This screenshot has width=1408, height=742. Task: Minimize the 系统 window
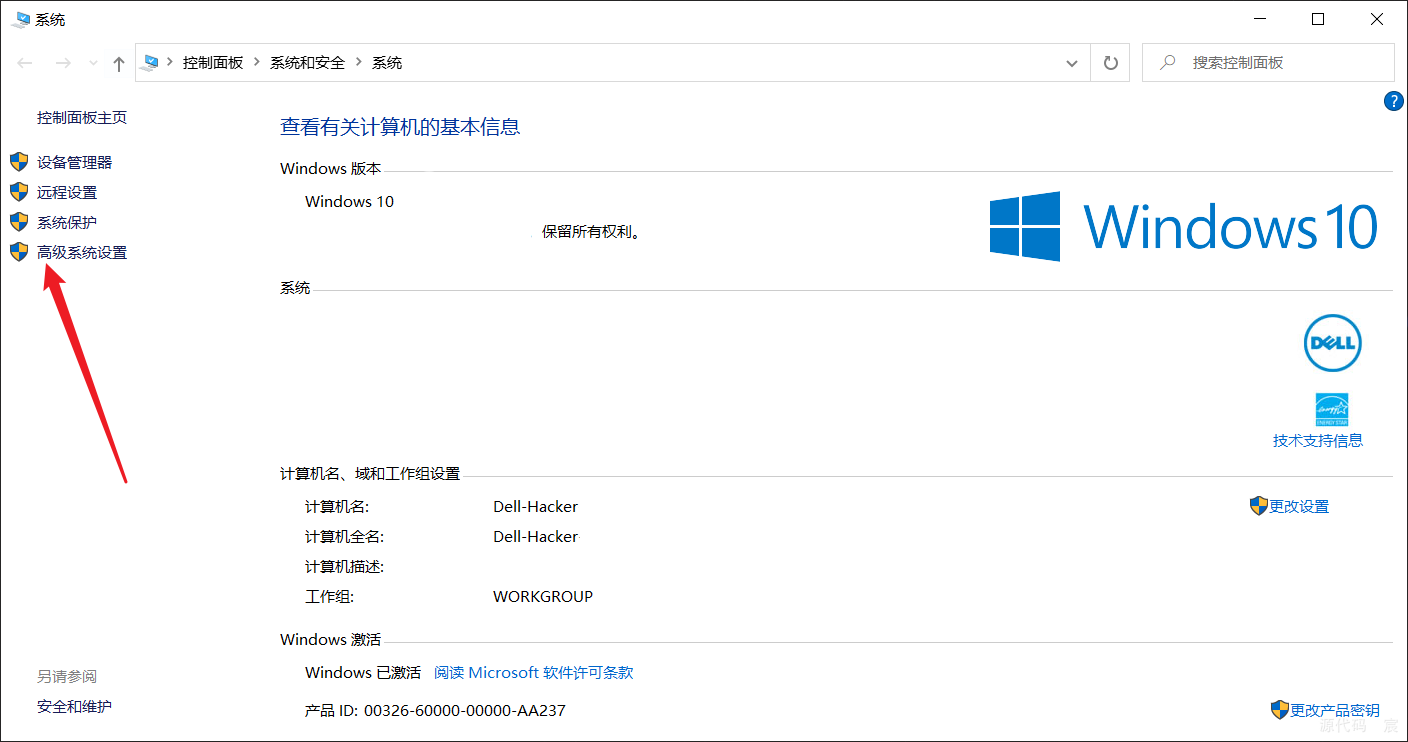pyautogui.click(x=1261, y=19)
